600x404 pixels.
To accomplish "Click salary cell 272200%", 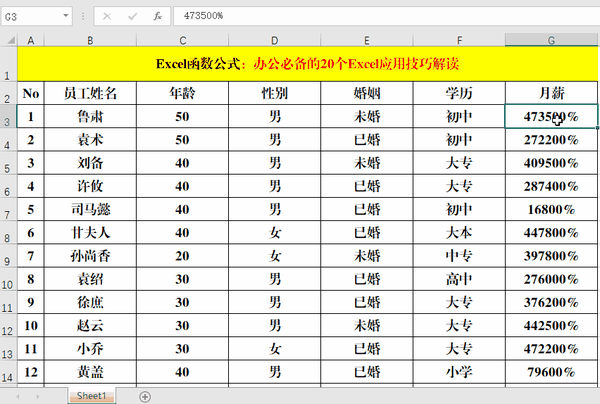I will click(551, 140).
